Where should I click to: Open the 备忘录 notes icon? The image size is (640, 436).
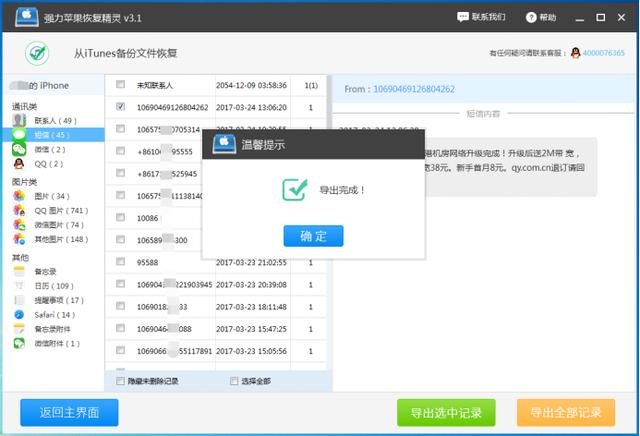point(19,271)
